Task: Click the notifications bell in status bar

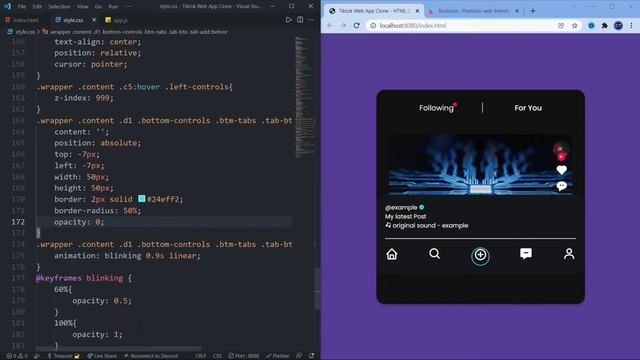Action: 311,356
